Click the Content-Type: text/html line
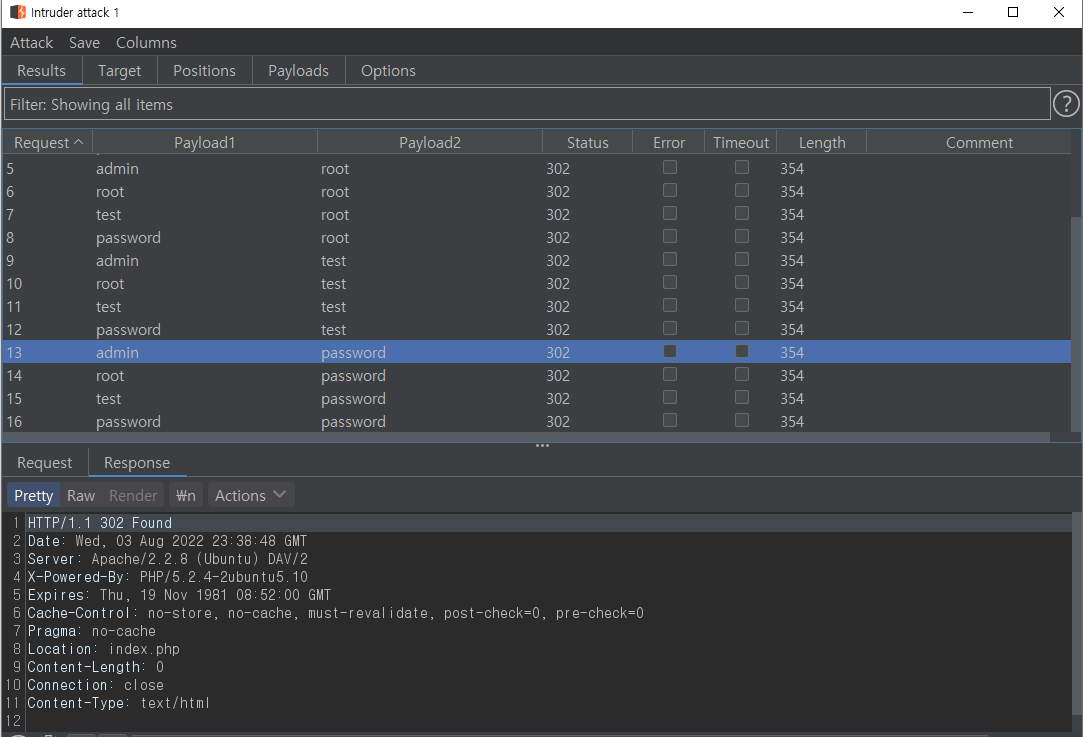This screenshot has width=1083, height=737. point(118,703)
